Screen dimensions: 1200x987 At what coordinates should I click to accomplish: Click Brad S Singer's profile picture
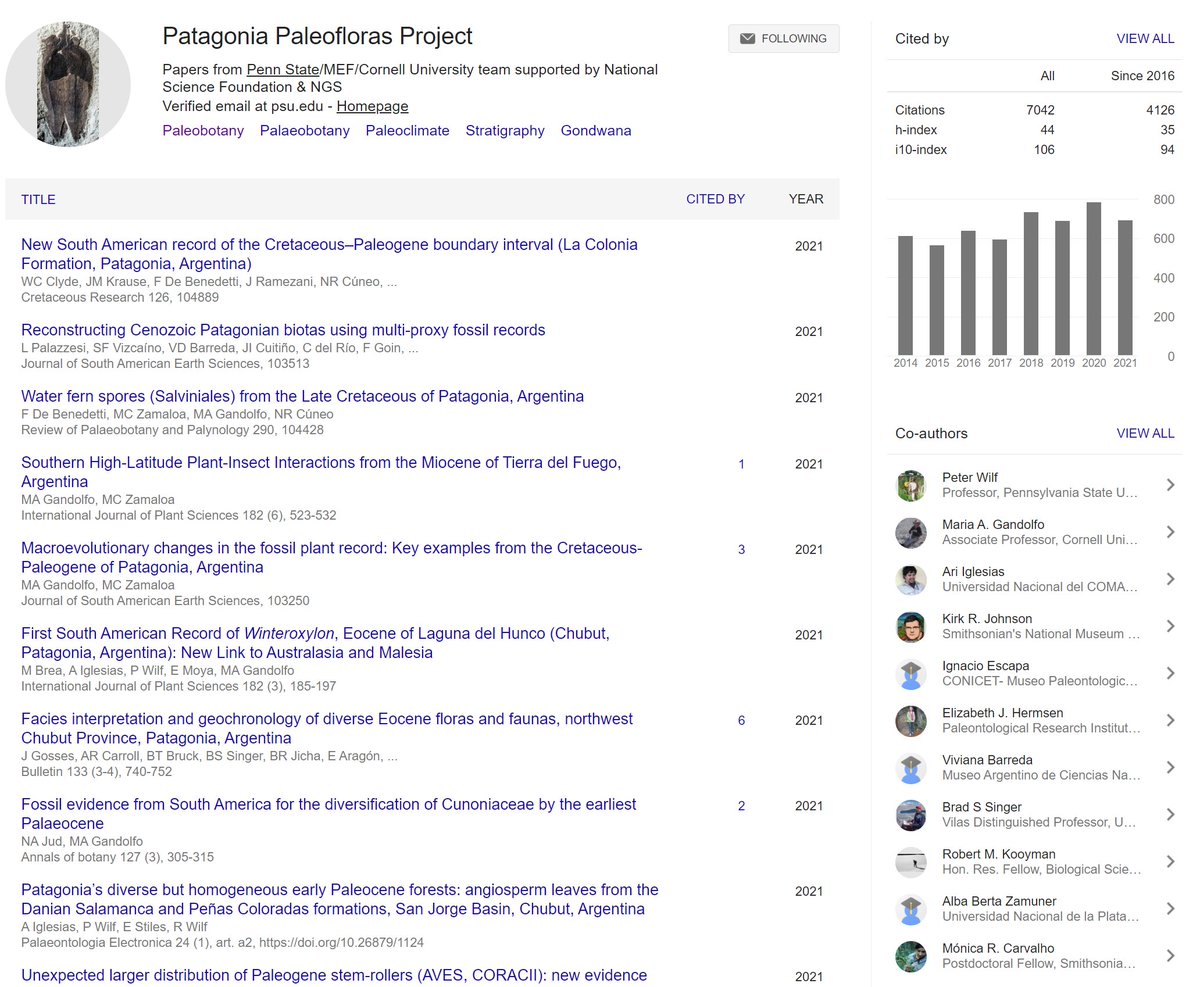point(910,814)
